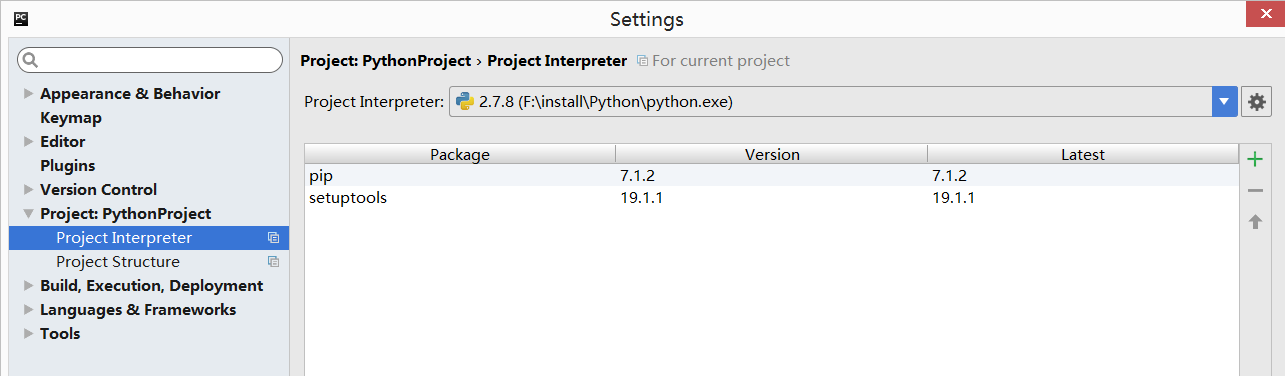Click the minus uninstall package icon
The width and height of the screenshot is (1285, 376).
pyautogui.click(x=1255, y=190)
